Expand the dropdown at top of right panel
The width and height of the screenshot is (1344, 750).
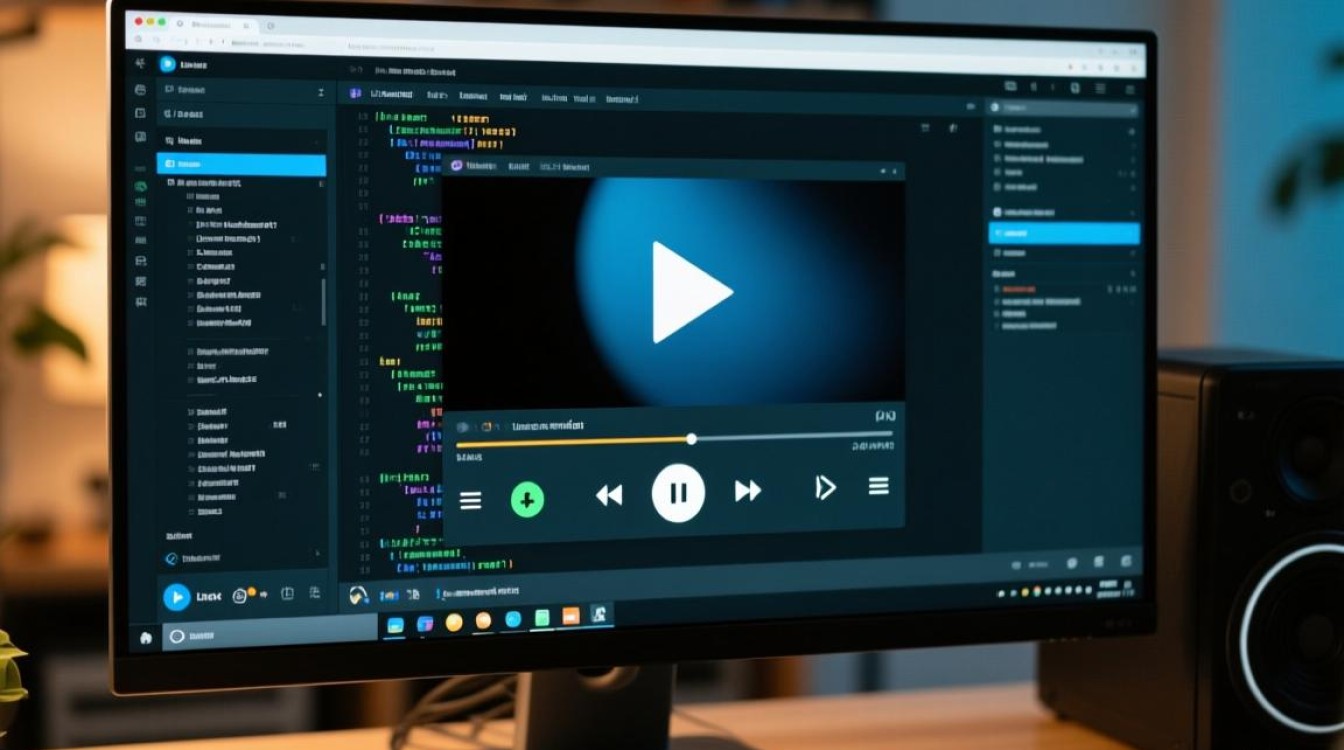pos(1131,107)
